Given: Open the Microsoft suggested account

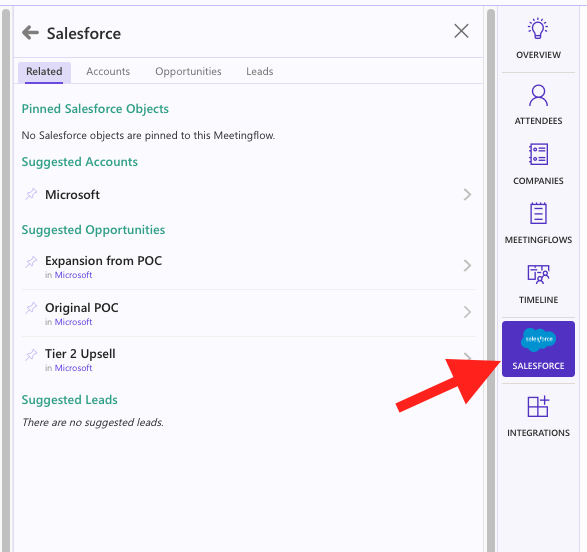Looking at the screenshot, I should (x=249, y=195).
